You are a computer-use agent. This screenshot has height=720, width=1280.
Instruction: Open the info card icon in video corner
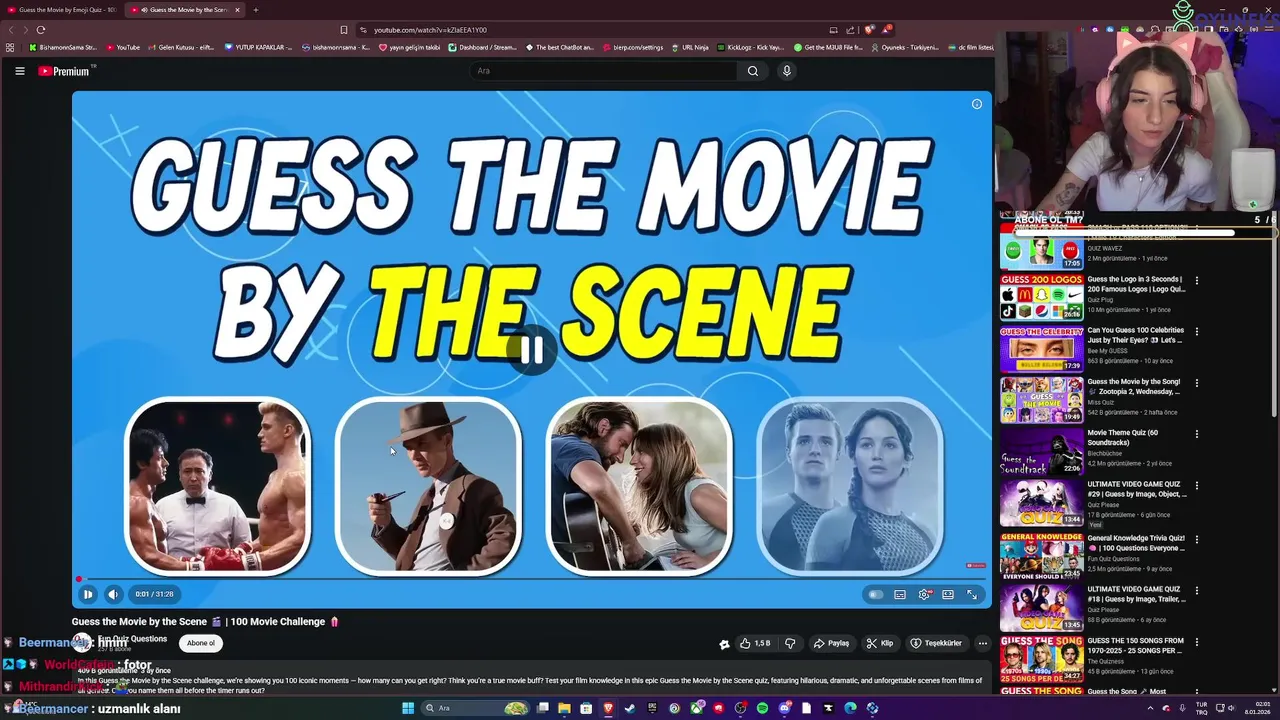[977, 104]
